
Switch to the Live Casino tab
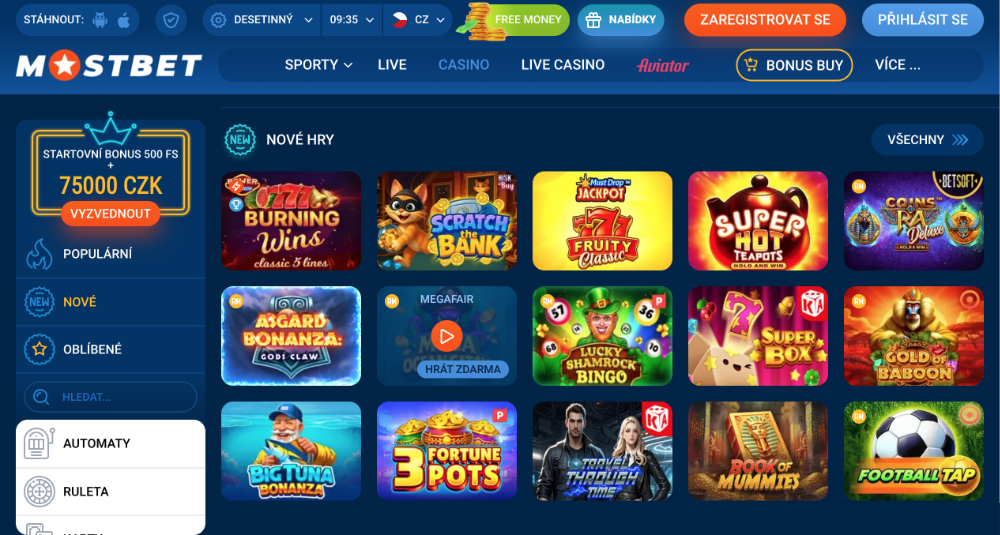[x=562, y=64]
